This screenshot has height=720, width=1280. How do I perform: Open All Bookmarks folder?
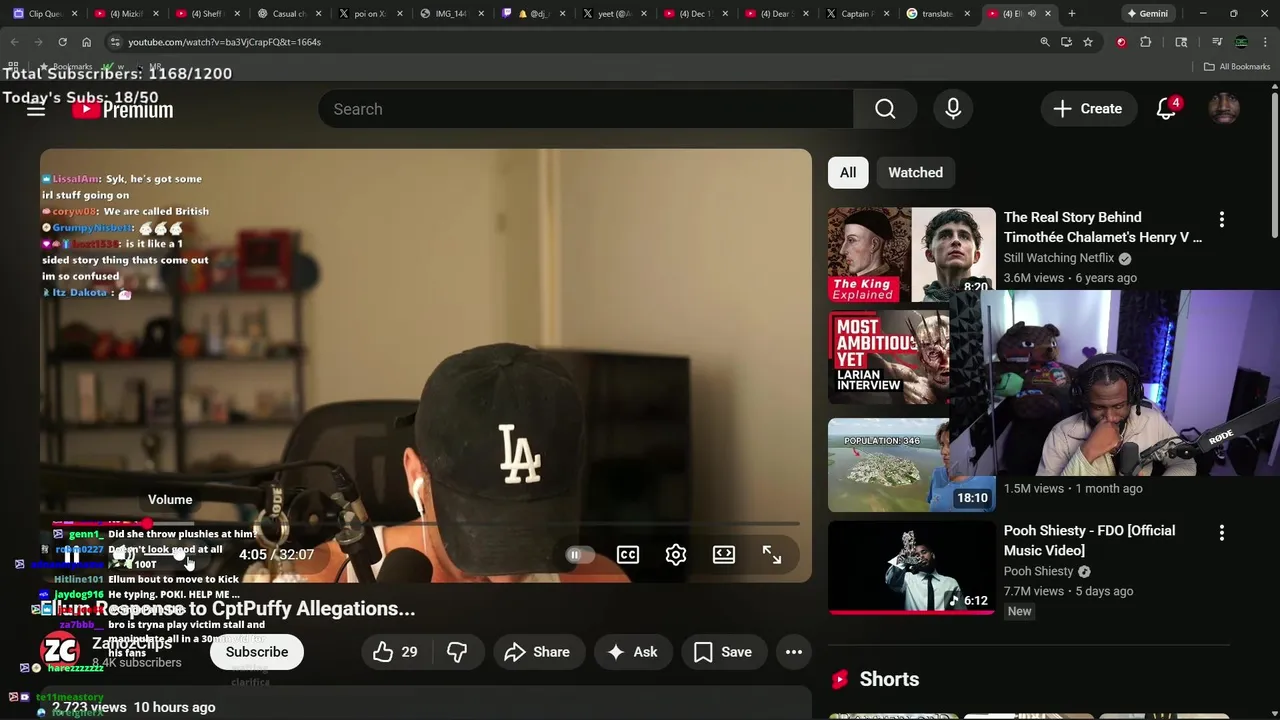pyautogui.click(x=1237, y=67)
